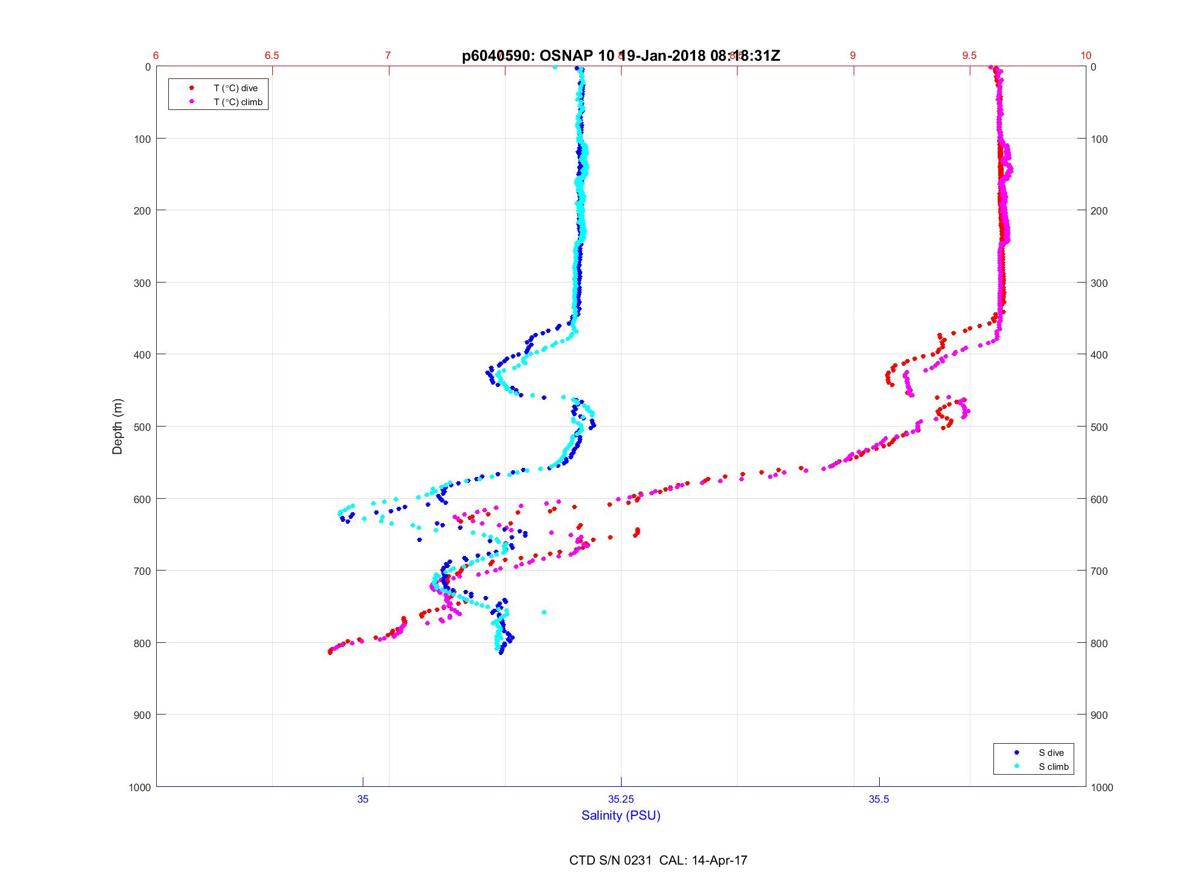Screen dimensions: 1200x885
Task: Click the red 9.5 temperature tick label
Action: pyautogui.click(x=969, y=55)
